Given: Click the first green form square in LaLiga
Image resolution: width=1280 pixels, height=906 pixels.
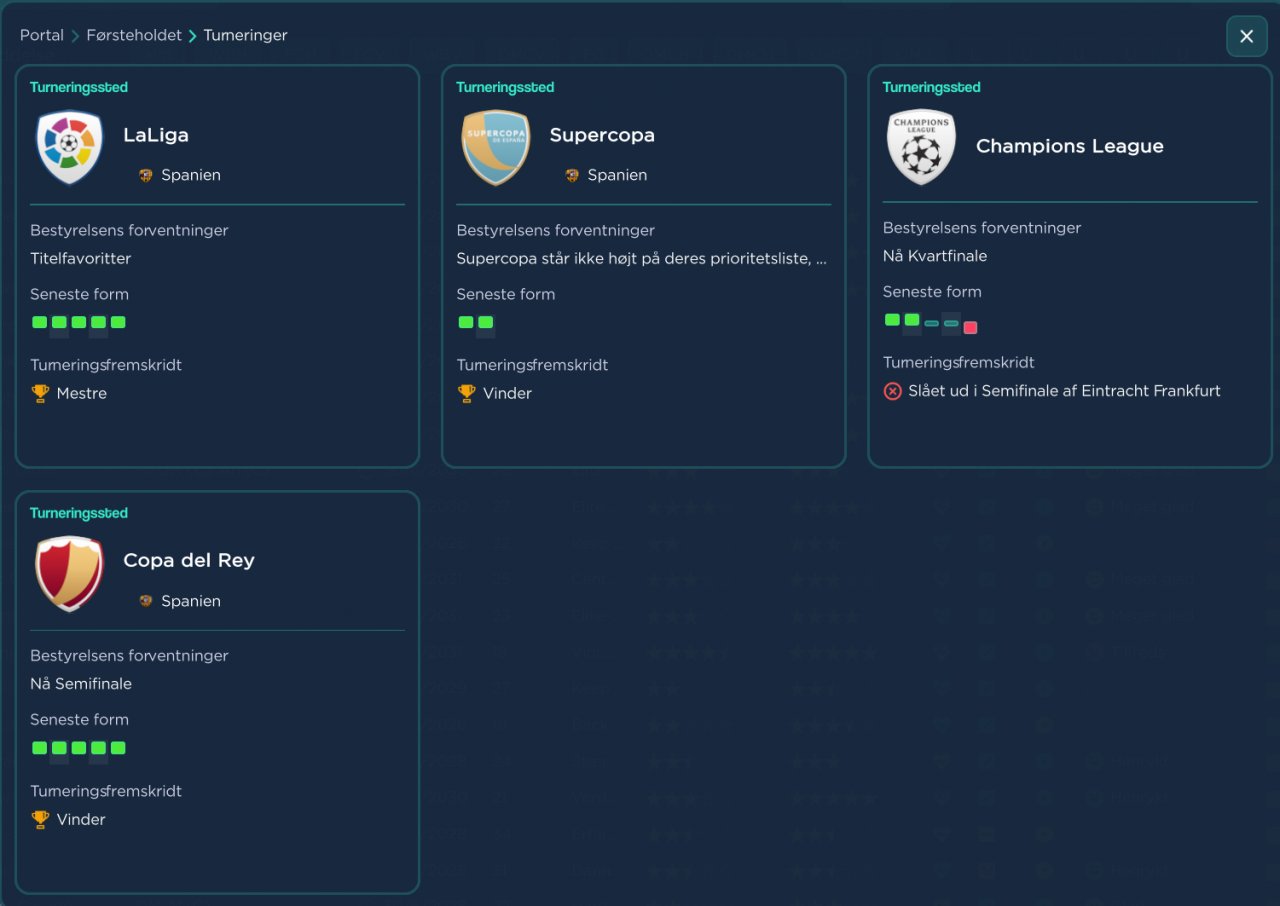Looking at the screenshot, I should click(40, 322).
